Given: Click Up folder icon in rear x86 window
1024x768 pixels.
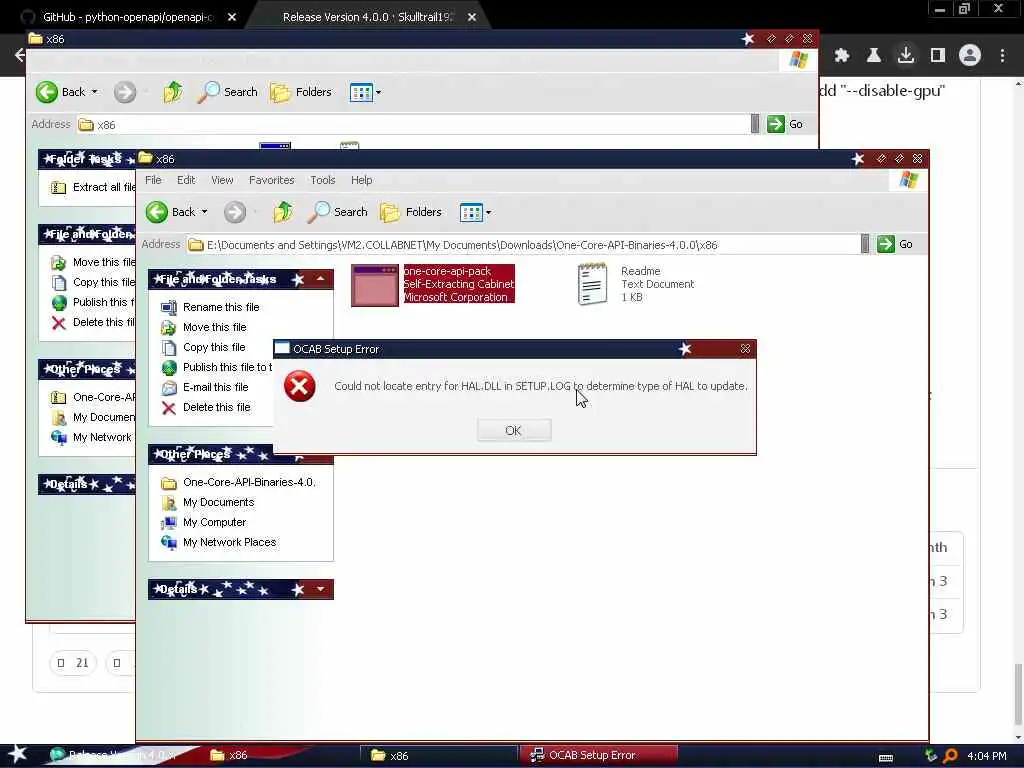Looking at the screenshot, I should (172, 92).
